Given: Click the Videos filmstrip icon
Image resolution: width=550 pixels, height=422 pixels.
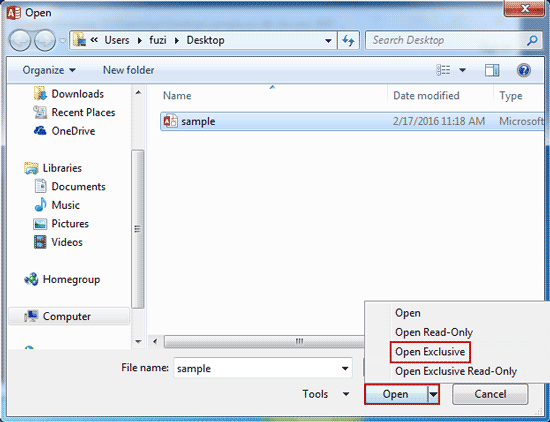Looking at the screenshot, I should (40, 242).
